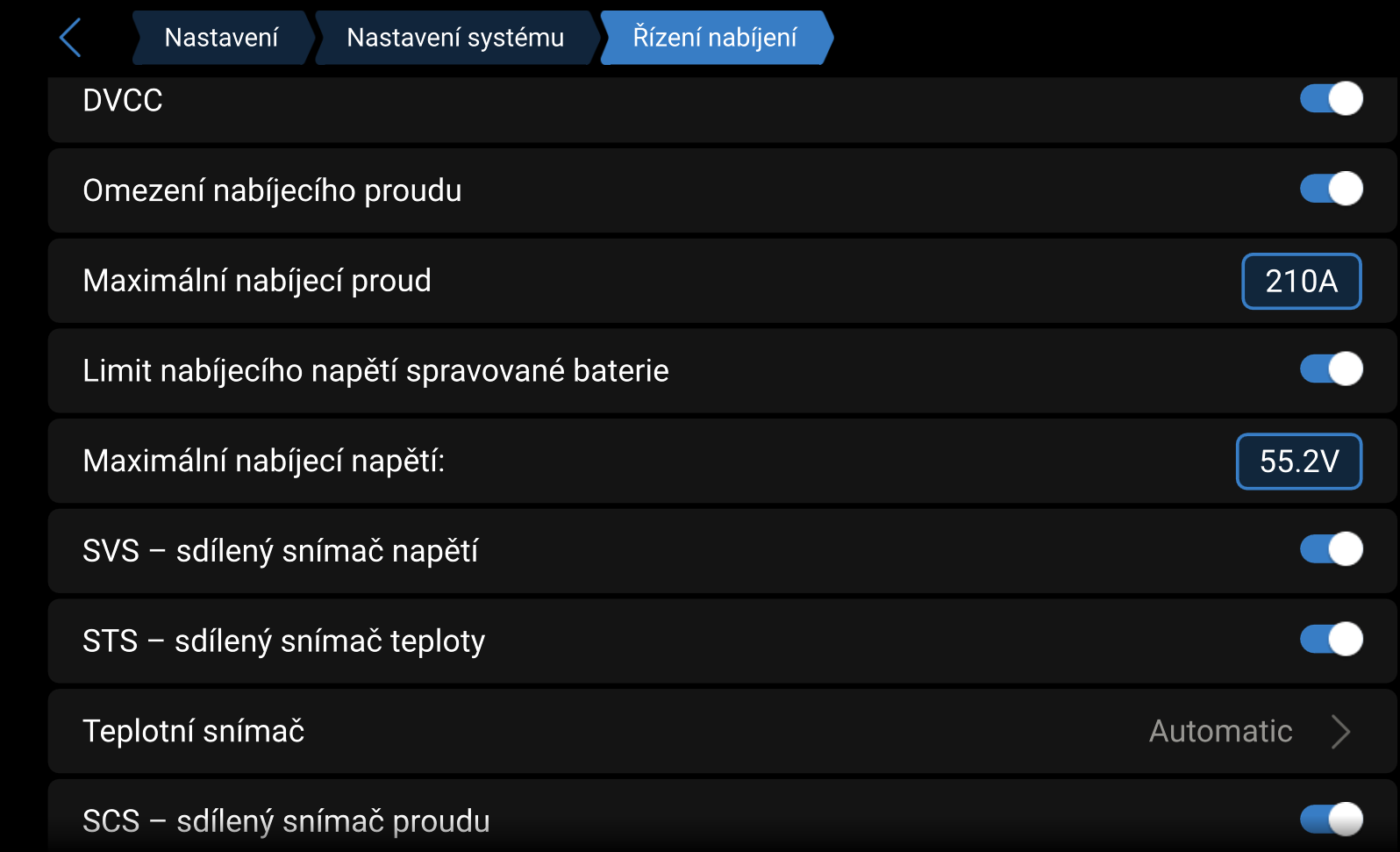Click the Automatic temperature sensor value
The image size is (1400, 852).
pyautogui.click(x=1220, y=731)
